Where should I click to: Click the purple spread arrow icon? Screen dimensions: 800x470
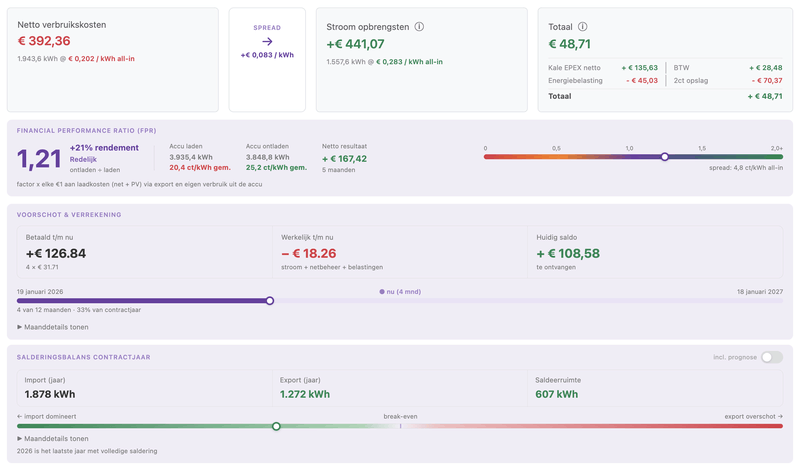point(267,41)
